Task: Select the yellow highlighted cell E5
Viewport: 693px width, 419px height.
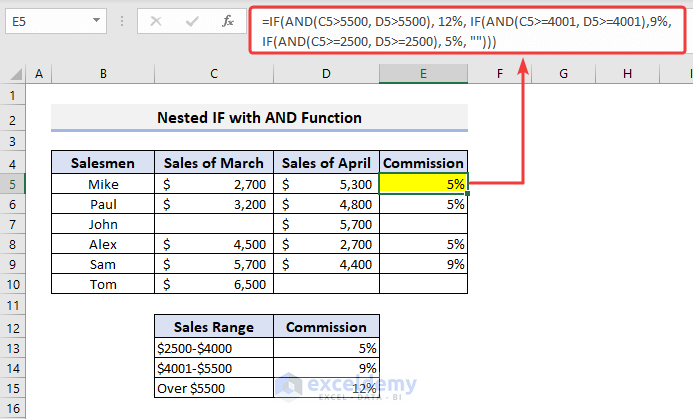Action: 425,184
